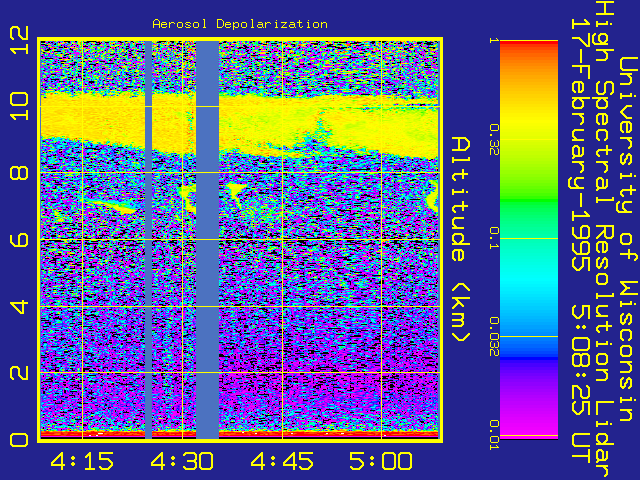Click the wide blue data gap near 4:30
The width and height of the screenshot is (640, 480).
tap(207, 240)
